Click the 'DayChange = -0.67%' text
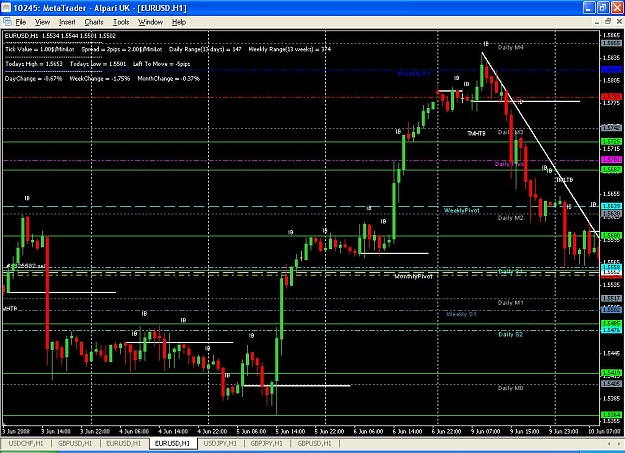 (33, 79)
